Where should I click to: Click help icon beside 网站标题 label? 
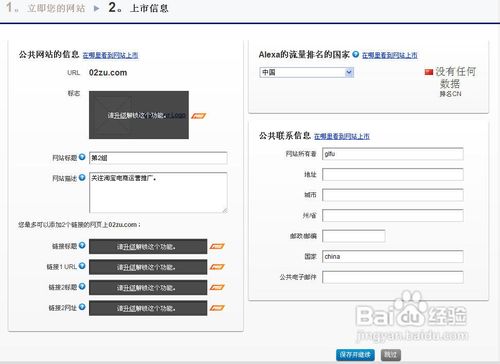coord(82,157)
